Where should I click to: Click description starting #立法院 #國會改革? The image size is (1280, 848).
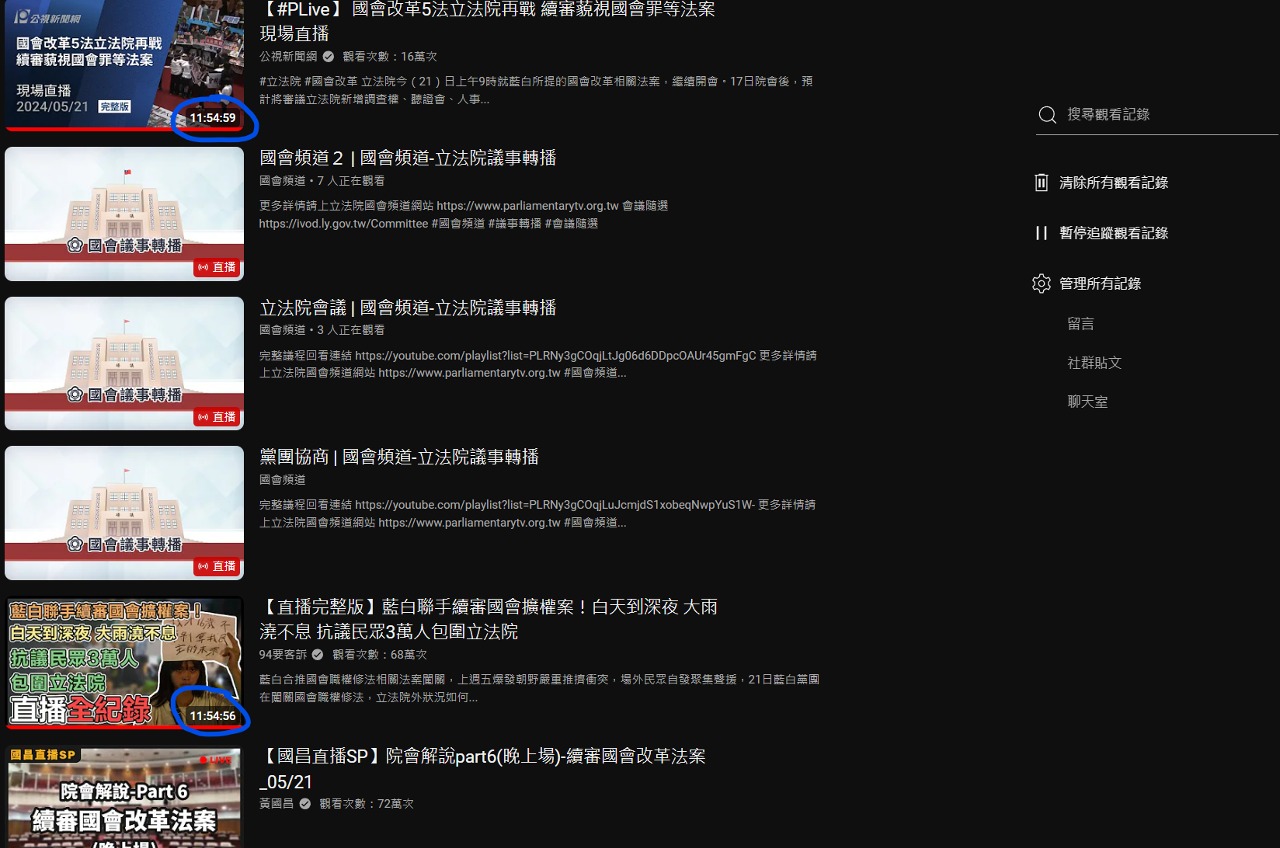click(536, 90)
